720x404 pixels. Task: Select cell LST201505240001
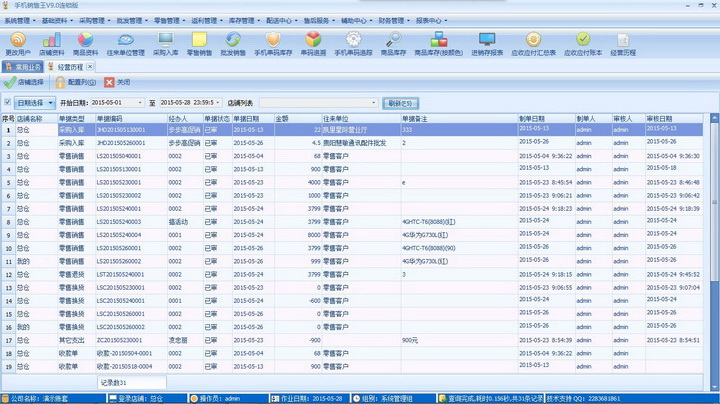131,275
